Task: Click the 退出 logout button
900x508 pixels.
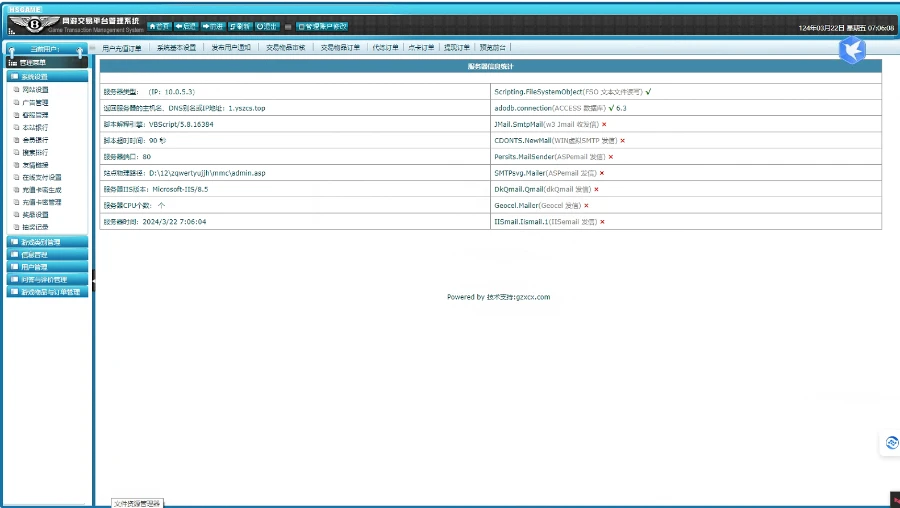Action: 267,26
